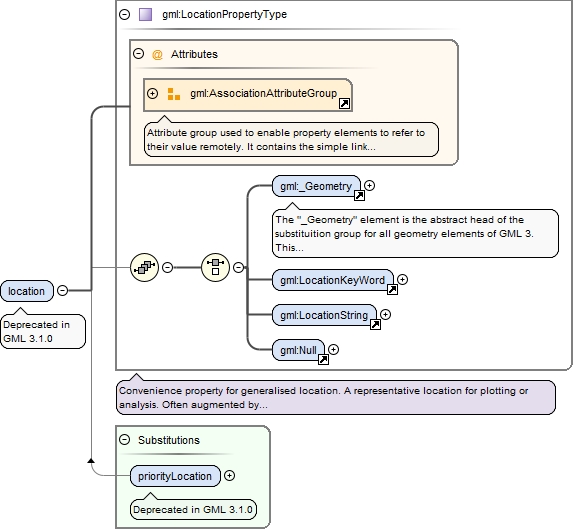Screen dimensions: 574x530
Task: Click the orange @ Attributes icon
Action: 157,55
